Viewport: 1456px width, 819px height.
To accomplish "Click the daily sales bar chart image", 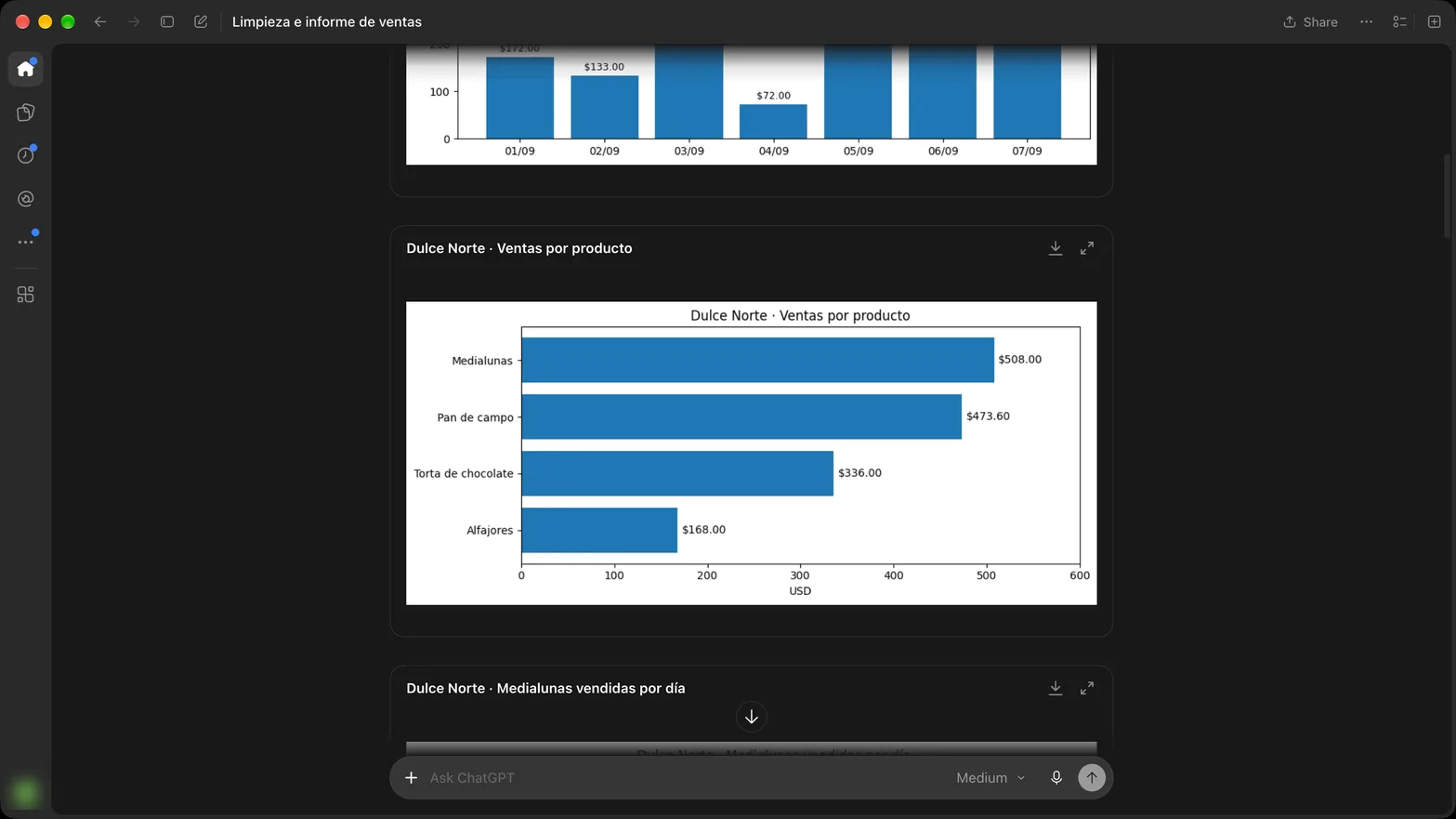I will (x=751, y=104).
